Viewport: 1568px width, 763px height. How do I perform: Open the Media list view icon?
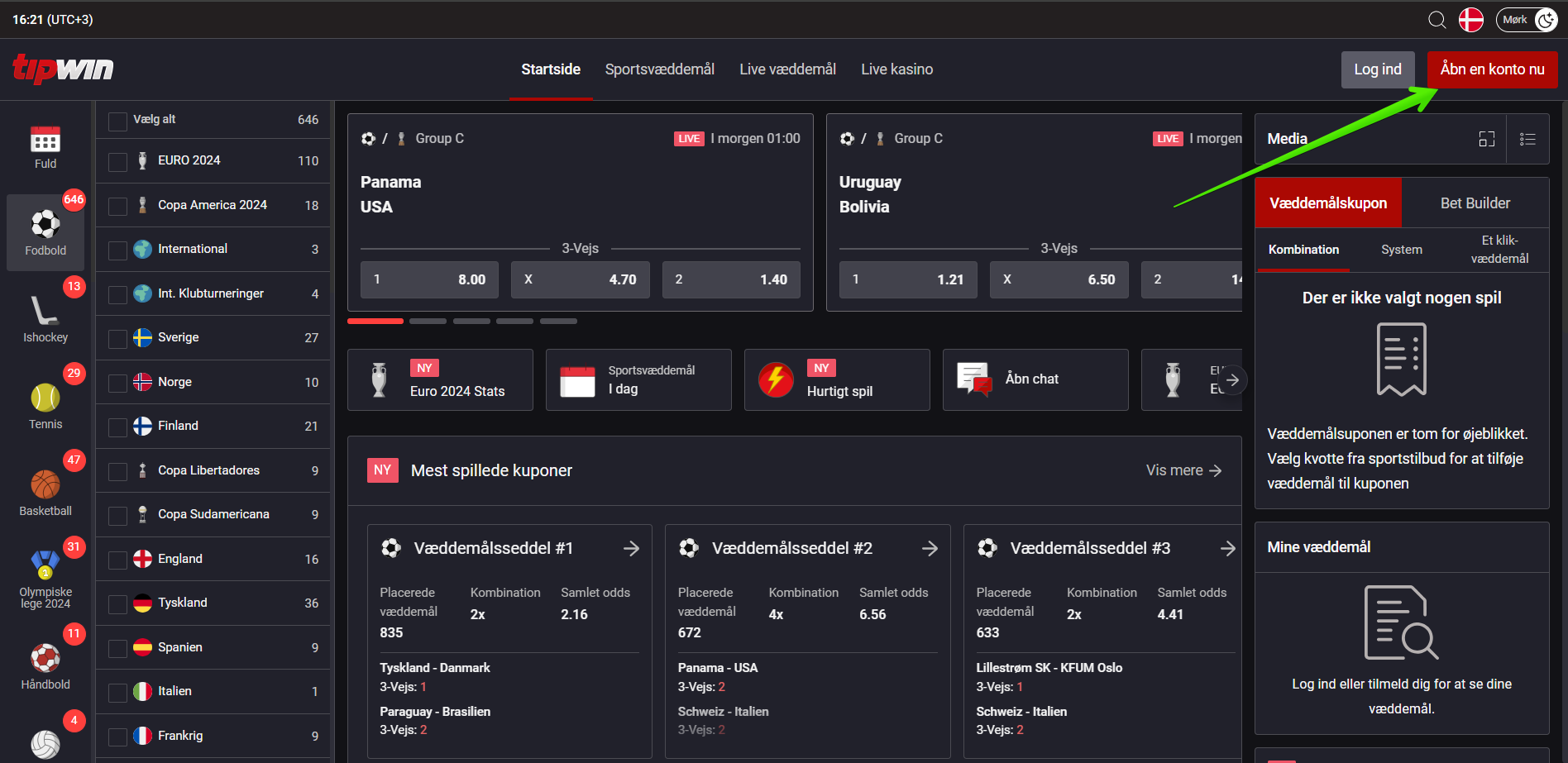1527,139
